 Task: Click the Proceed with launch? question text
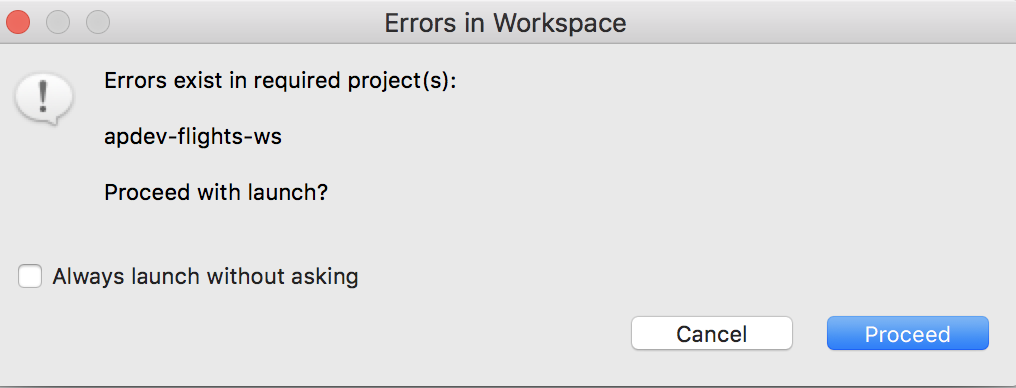[x=216, y=192]
